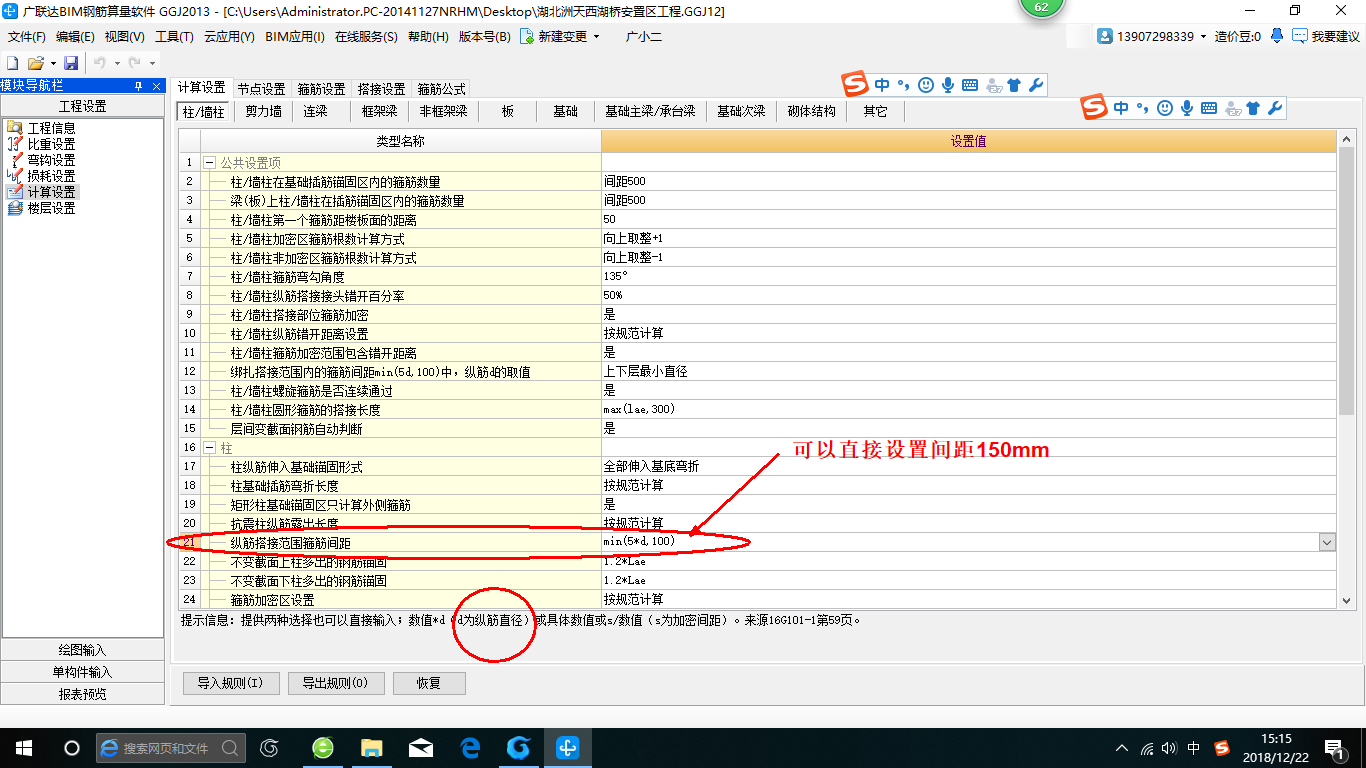Click the Redo arrow icon
This screenshot has width=1366, height=768.
135,63
